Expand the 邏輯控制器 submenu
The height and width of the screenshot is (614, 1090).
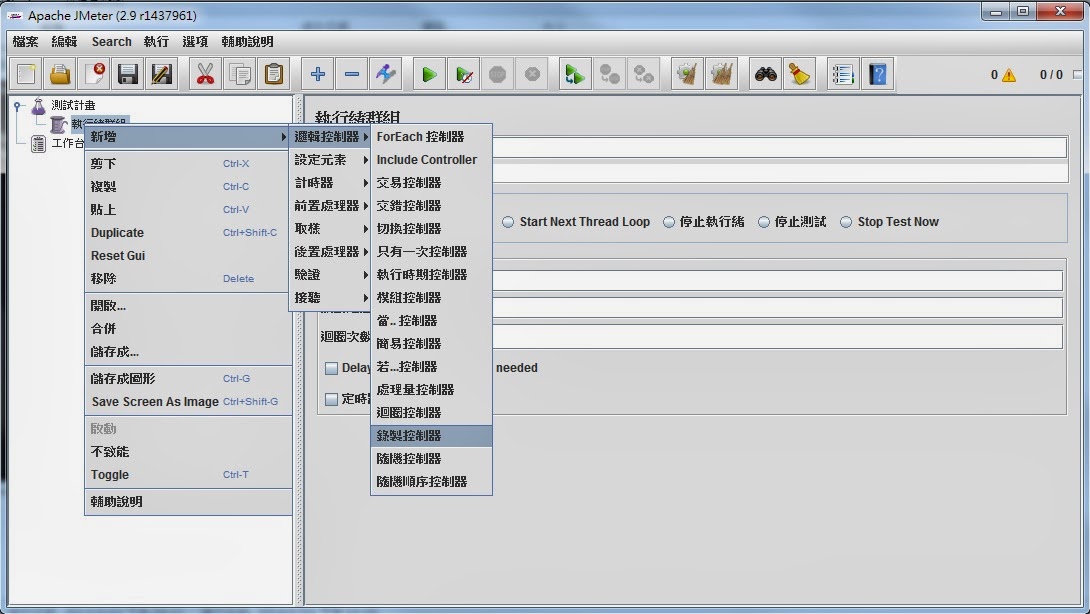pyautogui.click(x=330, y=137)
